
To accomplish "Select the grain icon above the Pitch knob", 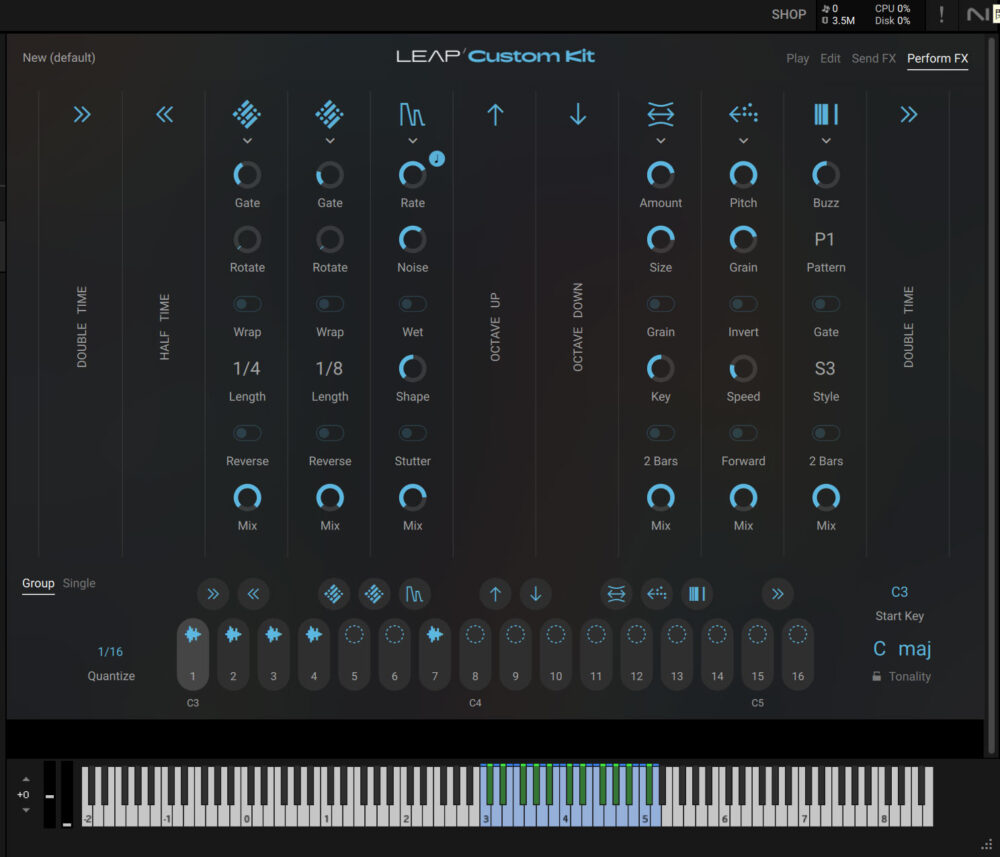I will point(744,115).
